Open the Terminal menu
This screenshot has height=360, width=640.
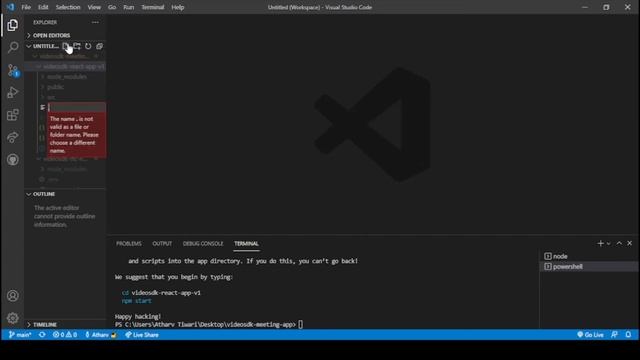pyautogui.click(x=153, y=7)
